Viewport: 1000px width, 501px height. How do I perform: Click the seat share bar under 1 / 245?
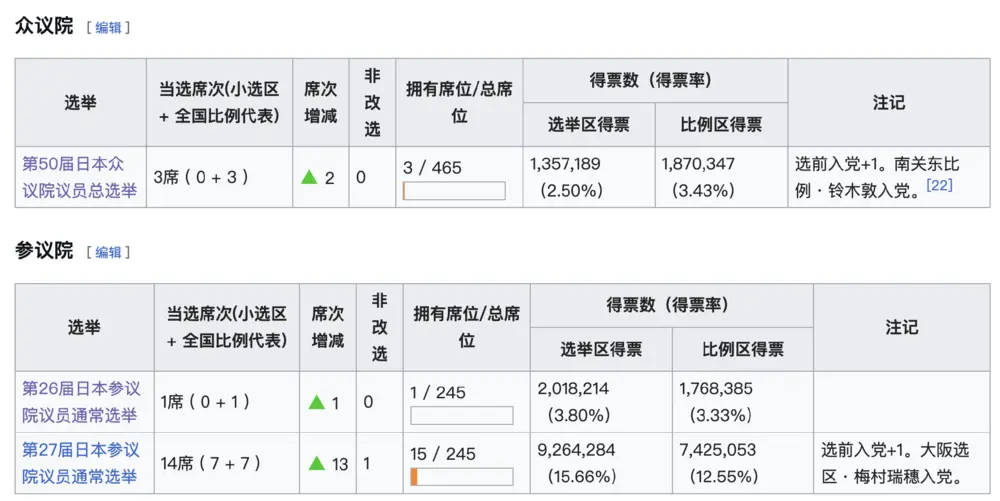tap(461, 415)
